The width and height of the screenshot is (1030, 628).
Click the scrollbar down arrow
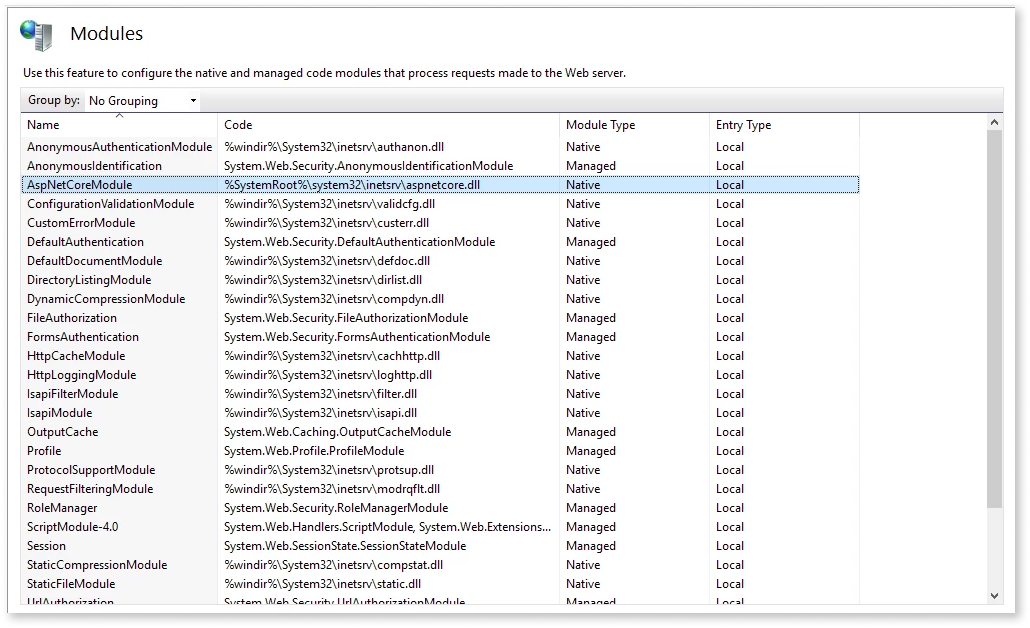click(x=994, y=597)
